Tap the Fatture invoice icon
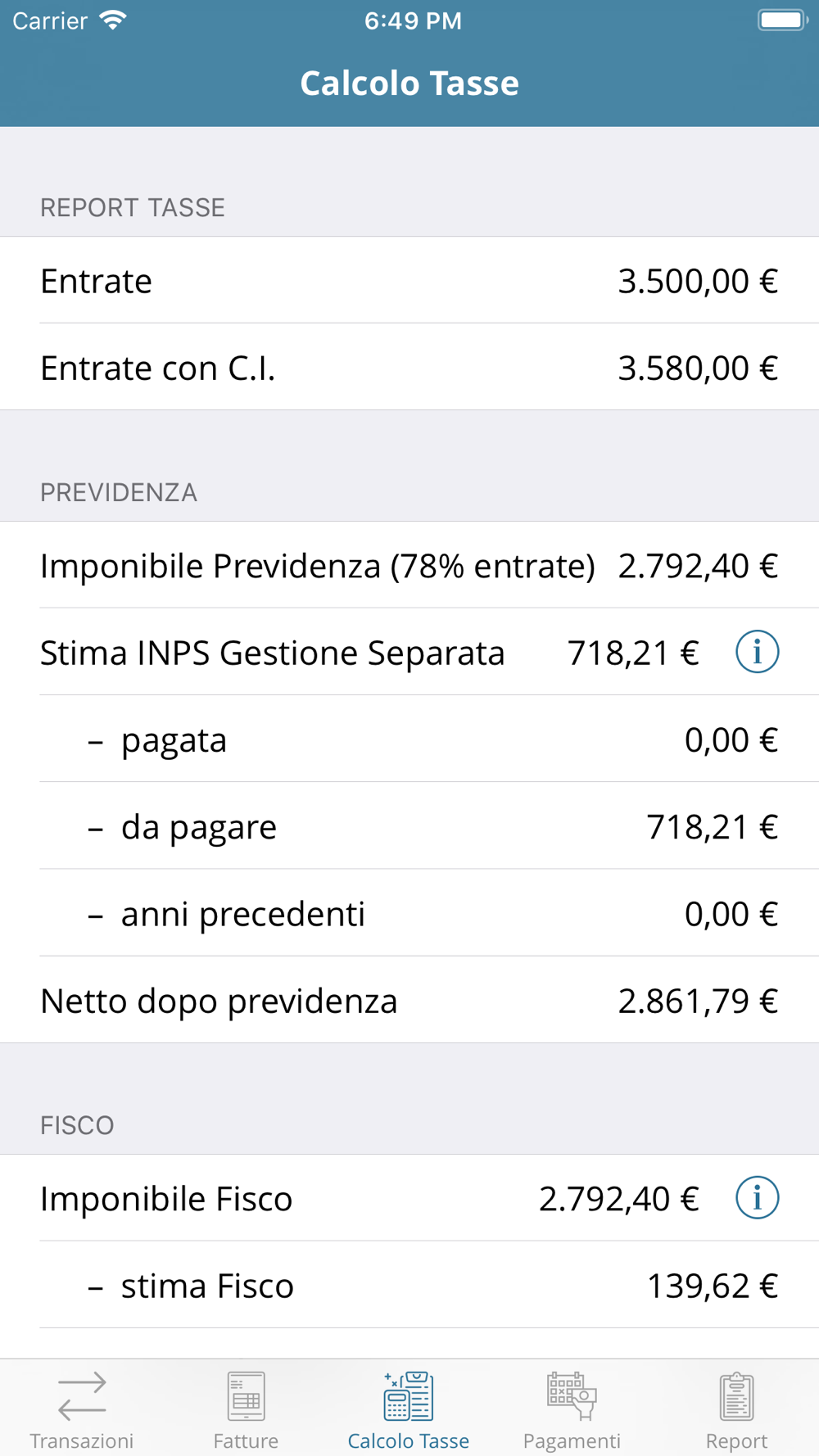This screenshot has width=819, height=1456. pos(246,1396)
